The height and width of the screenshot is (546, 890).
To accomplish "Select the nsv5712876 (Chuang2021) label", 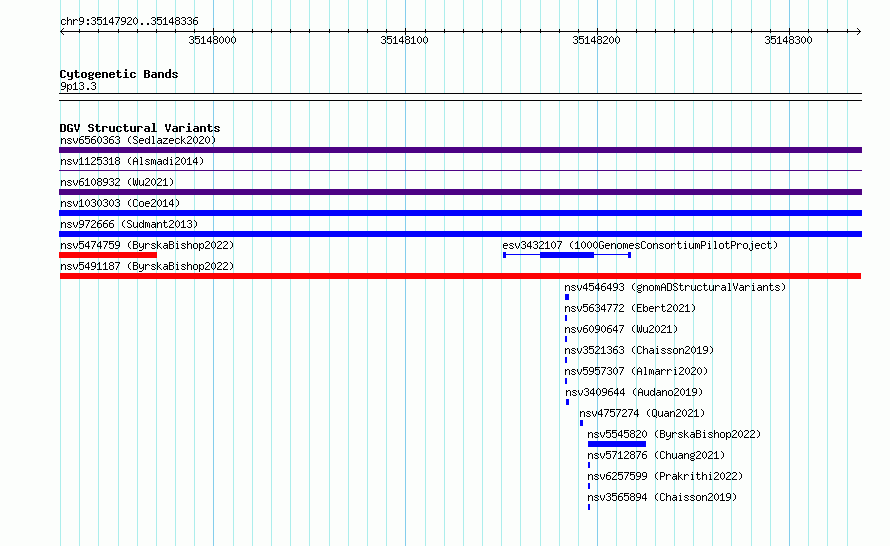I will [656, 455].
